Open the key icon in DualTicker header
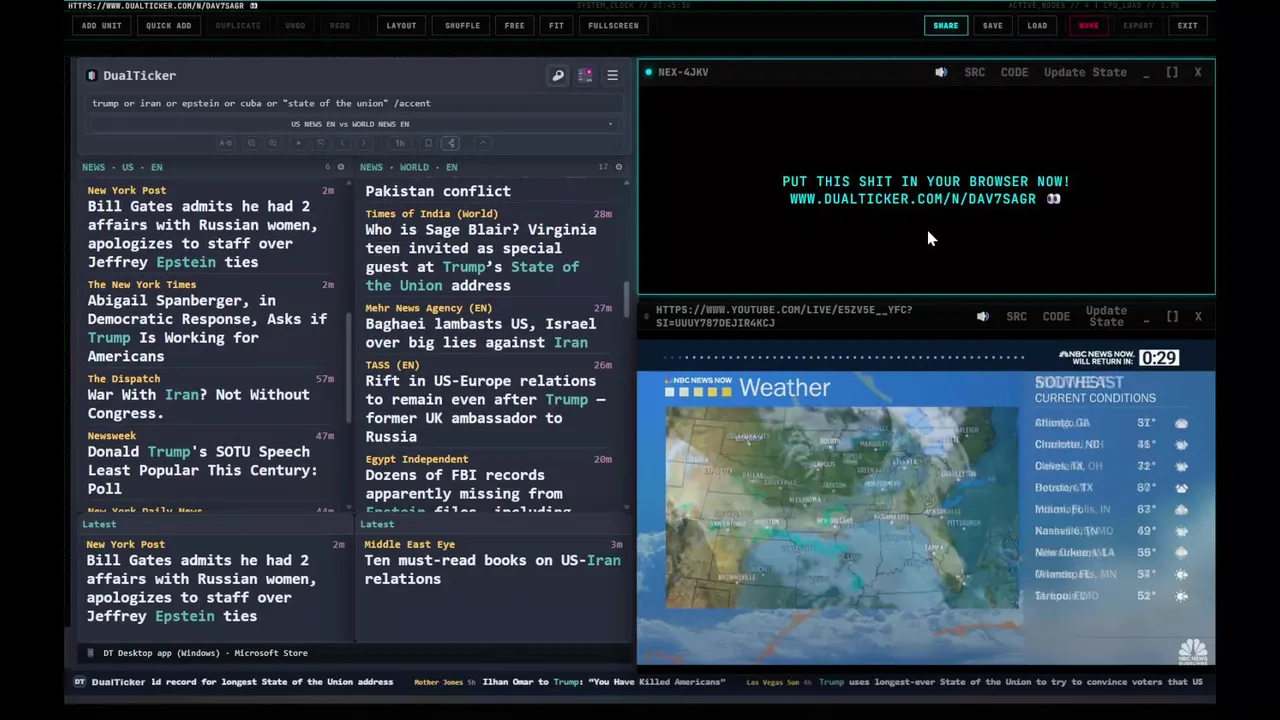The height and width of the screenshot is (720, 1280). coord(558,75)
